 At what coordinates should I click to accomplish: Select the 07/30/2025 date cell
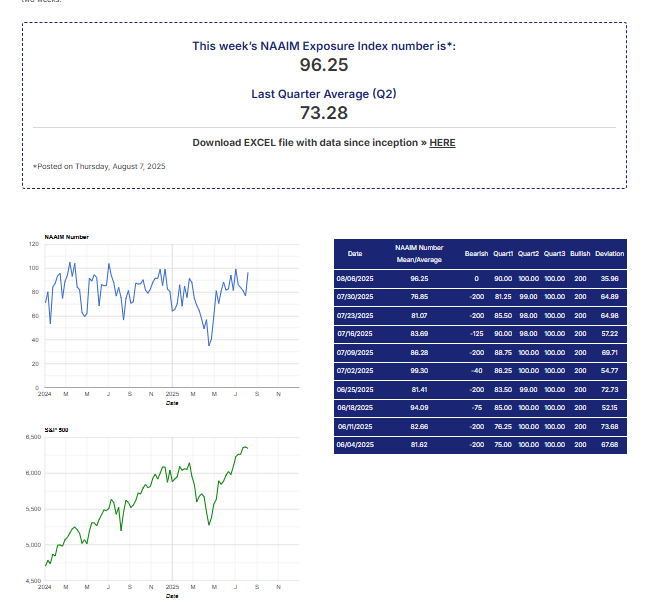pyautogui.click(x=355, y=297)
